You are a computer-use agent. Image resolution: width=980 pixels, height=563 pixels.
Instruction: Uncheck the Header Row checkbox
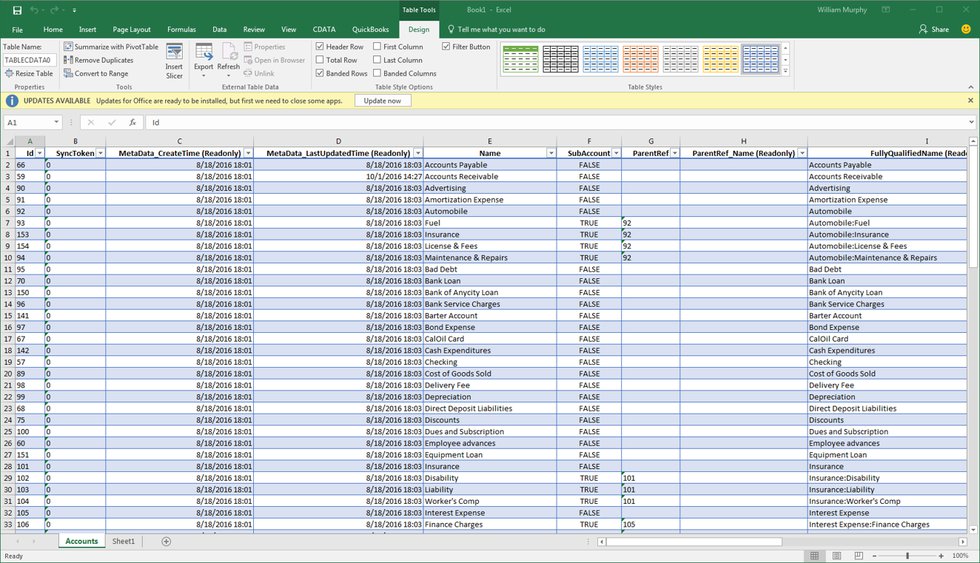[x=320, y=47]
